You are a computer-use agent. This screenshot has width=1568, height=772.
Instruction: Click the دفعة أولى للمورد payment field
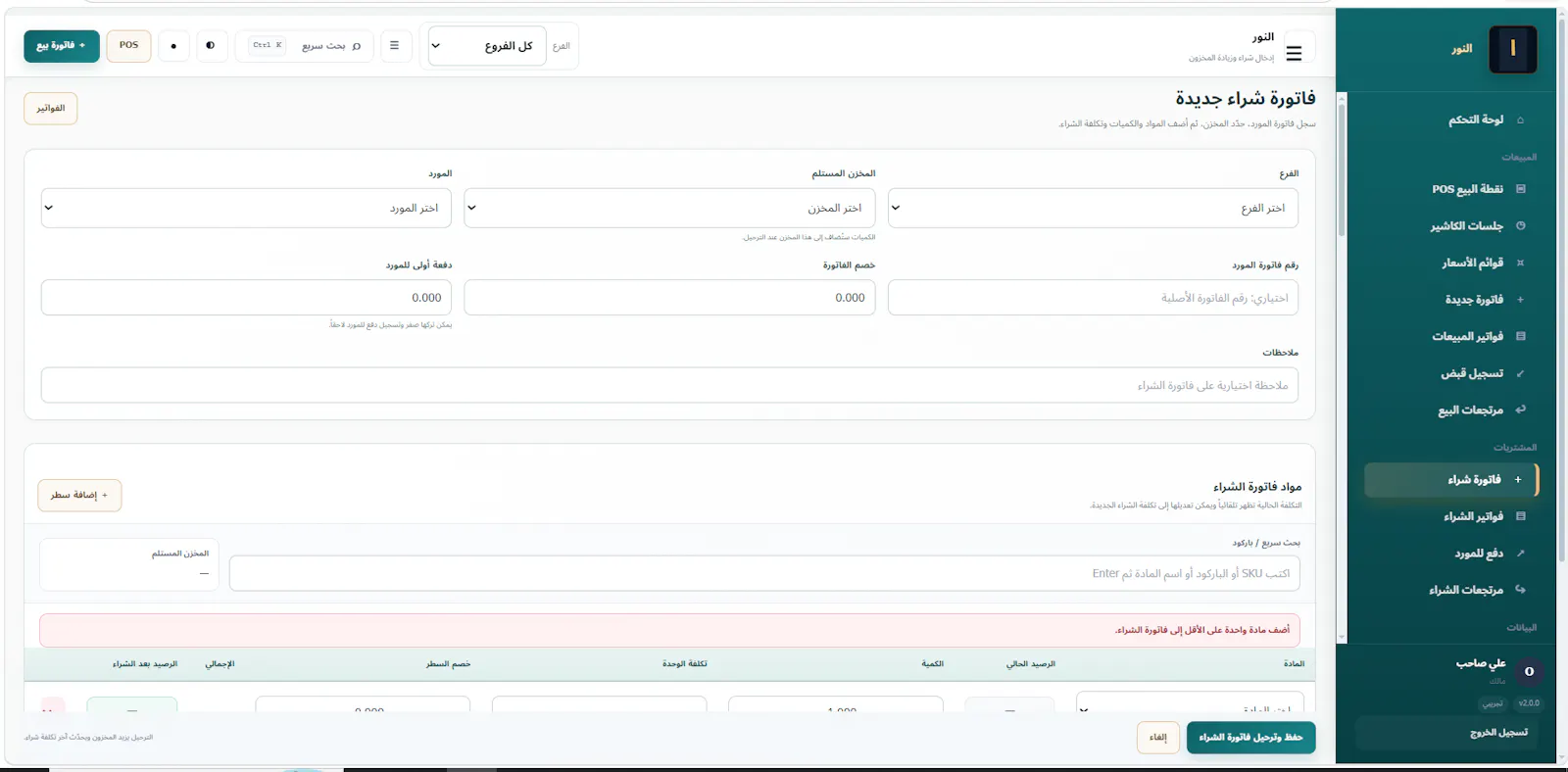246,298
